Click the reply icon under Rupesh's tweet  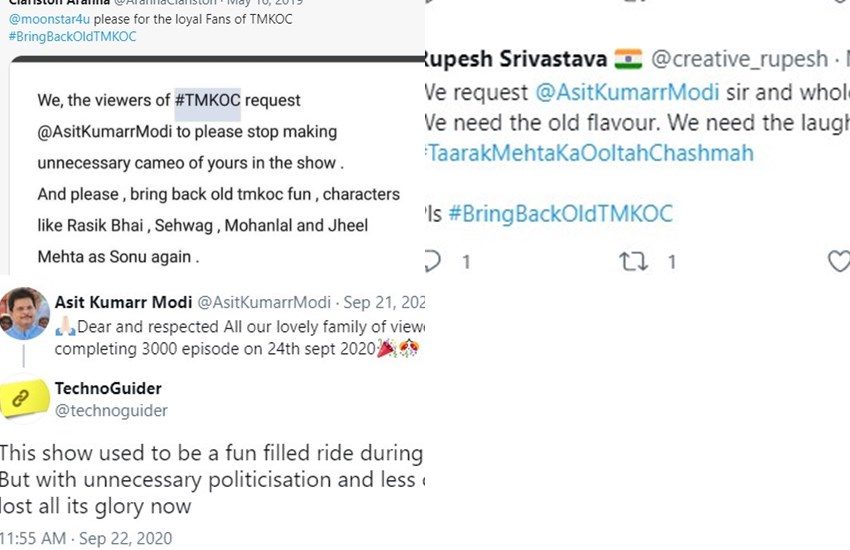pos(433,261)
